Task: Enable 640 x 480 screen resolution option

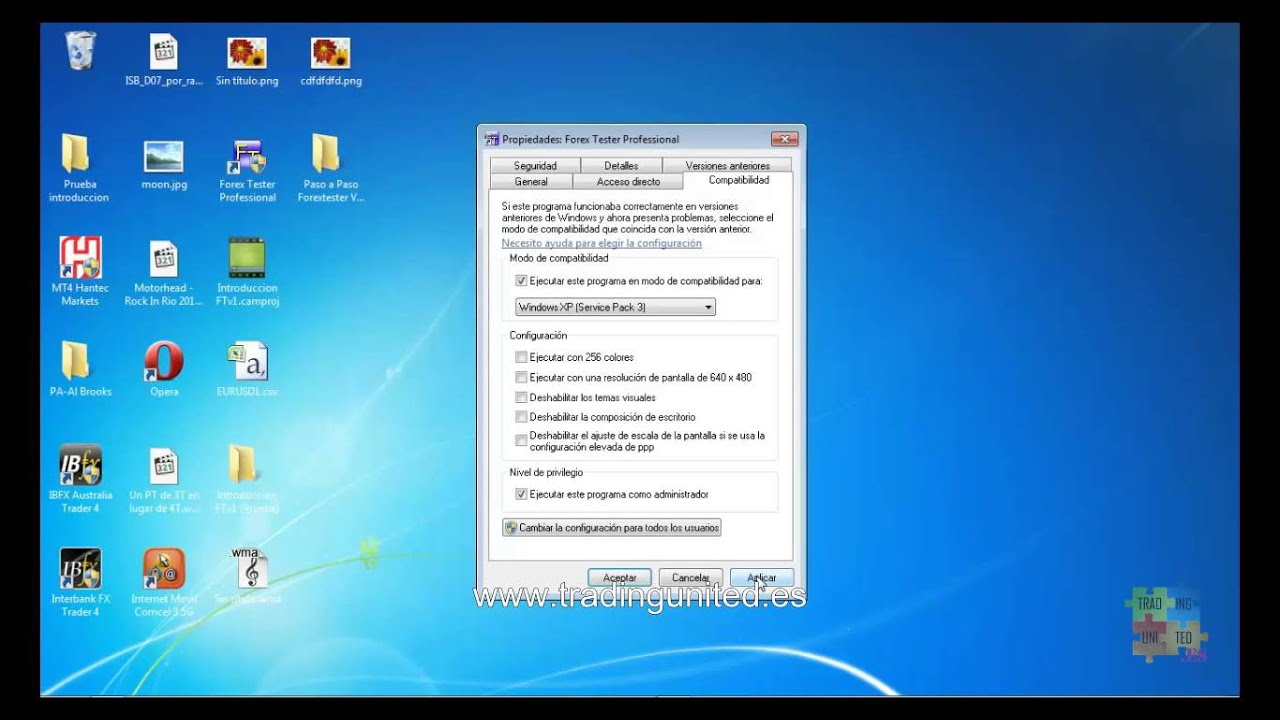Action: [x=521, y=377]
